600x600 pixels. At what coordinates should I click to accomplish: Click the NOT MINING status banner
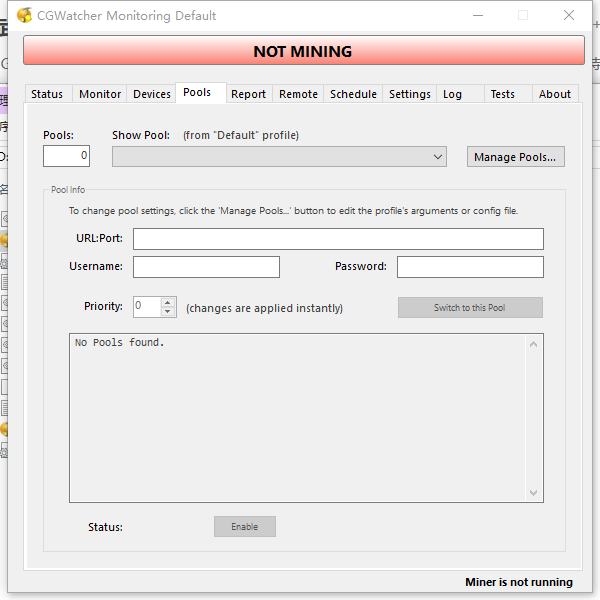[304, 51]
